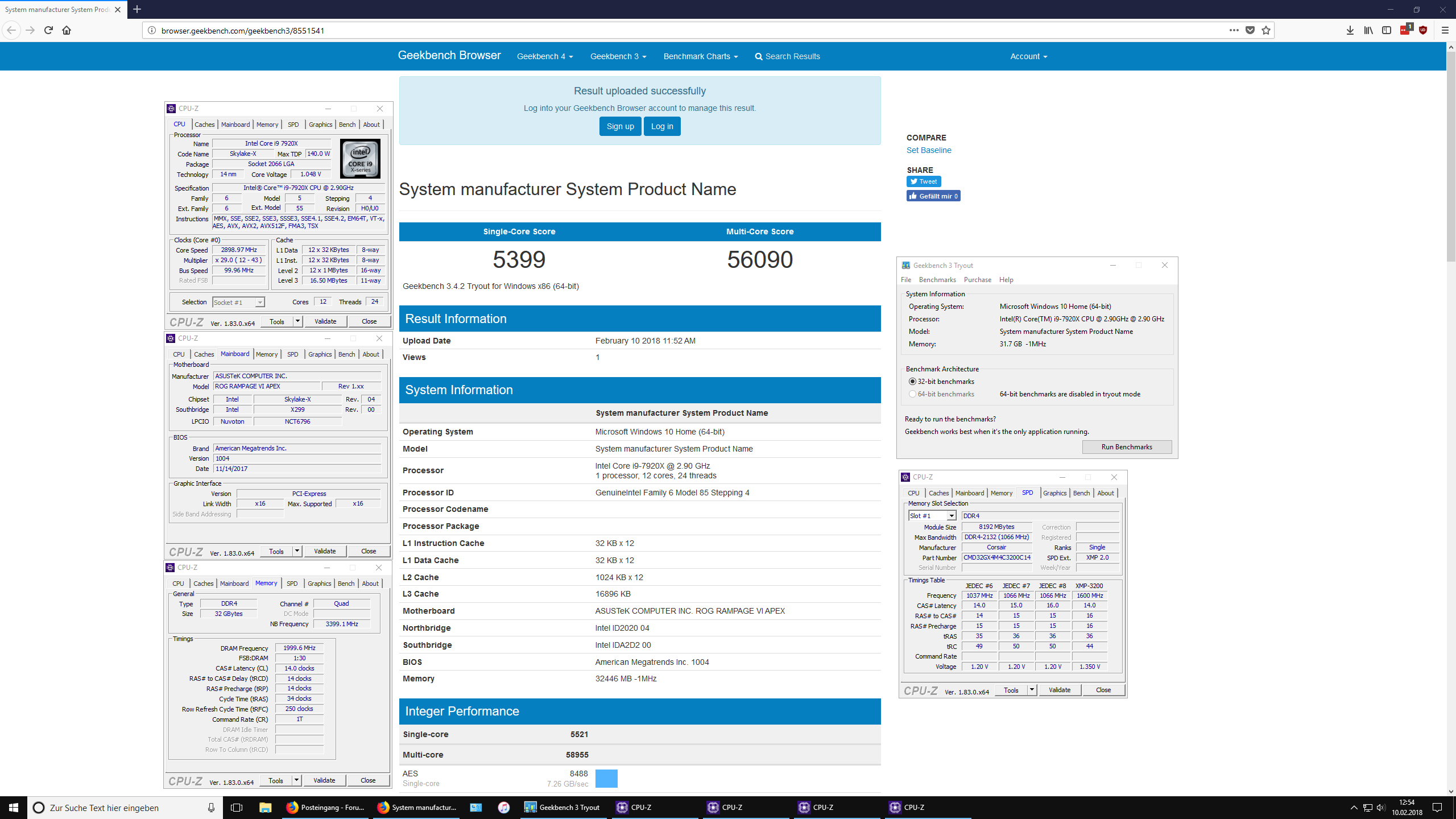Open Purchase menu in Geekbench 3 Tryout

978,280
